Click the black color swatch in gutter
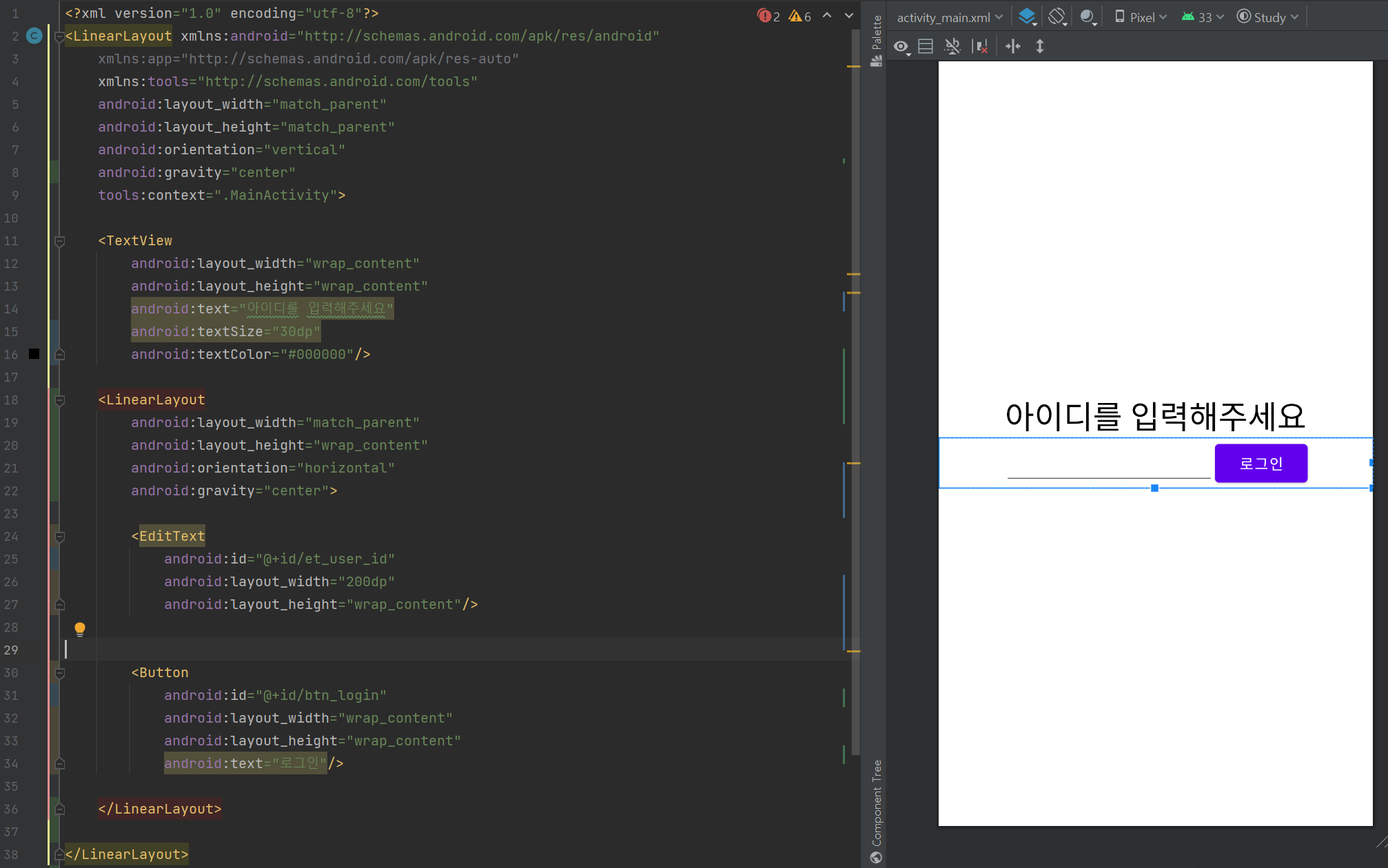Screen dimensions: 1388x868 point(34,354)
